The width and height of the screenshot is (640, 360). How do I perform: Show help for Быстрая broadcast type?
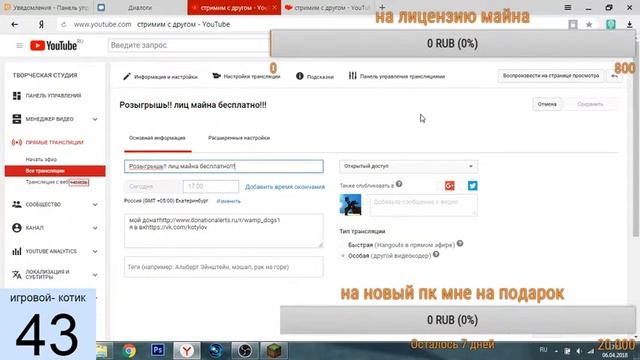tap(460, 244)
